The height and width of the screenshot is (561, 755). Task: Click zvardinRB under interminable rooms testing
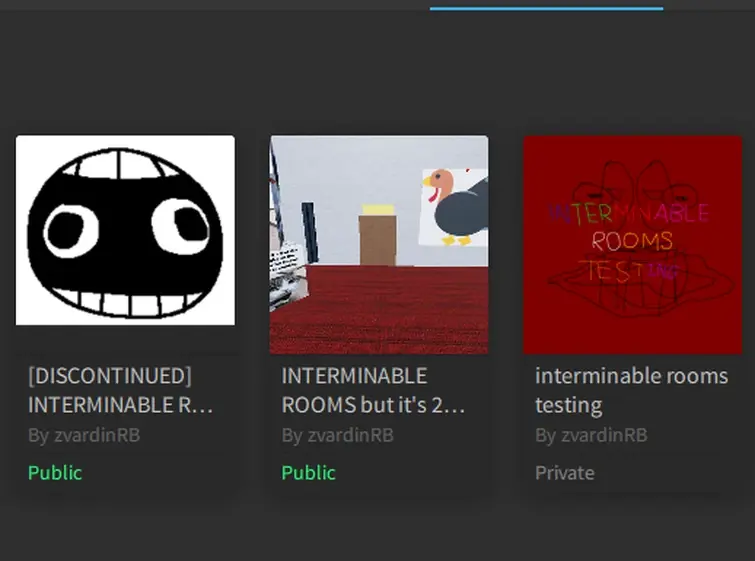(604, 435)
